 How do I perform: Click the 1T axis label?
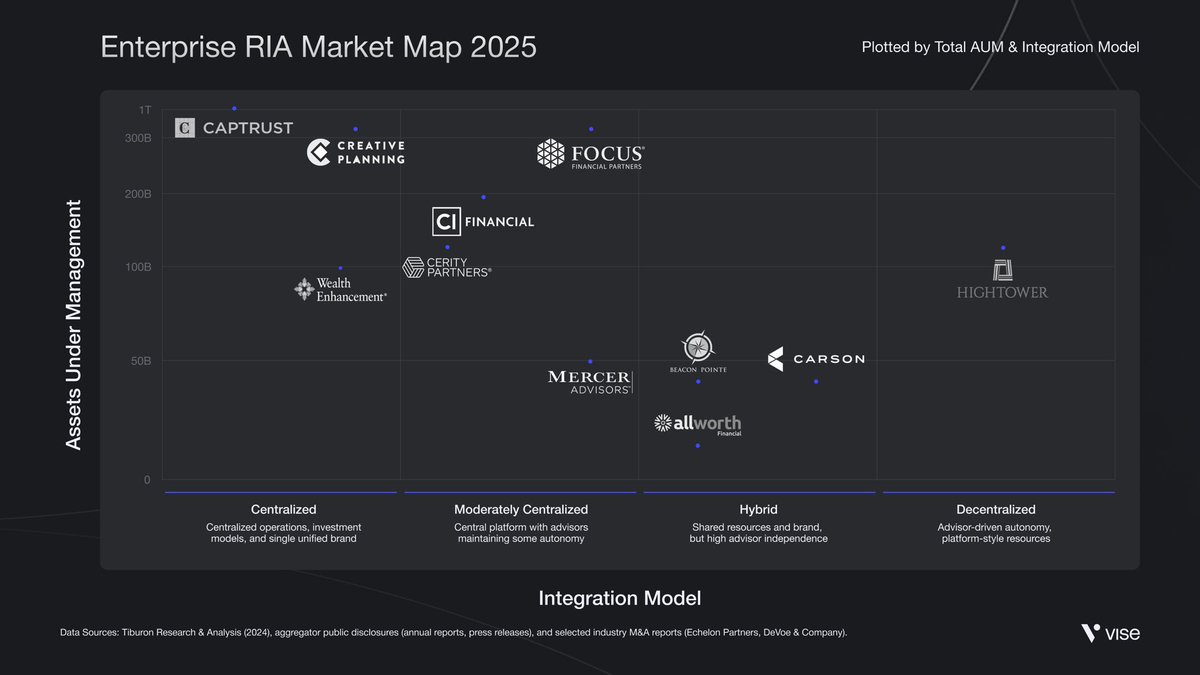(x=146, y=109)
